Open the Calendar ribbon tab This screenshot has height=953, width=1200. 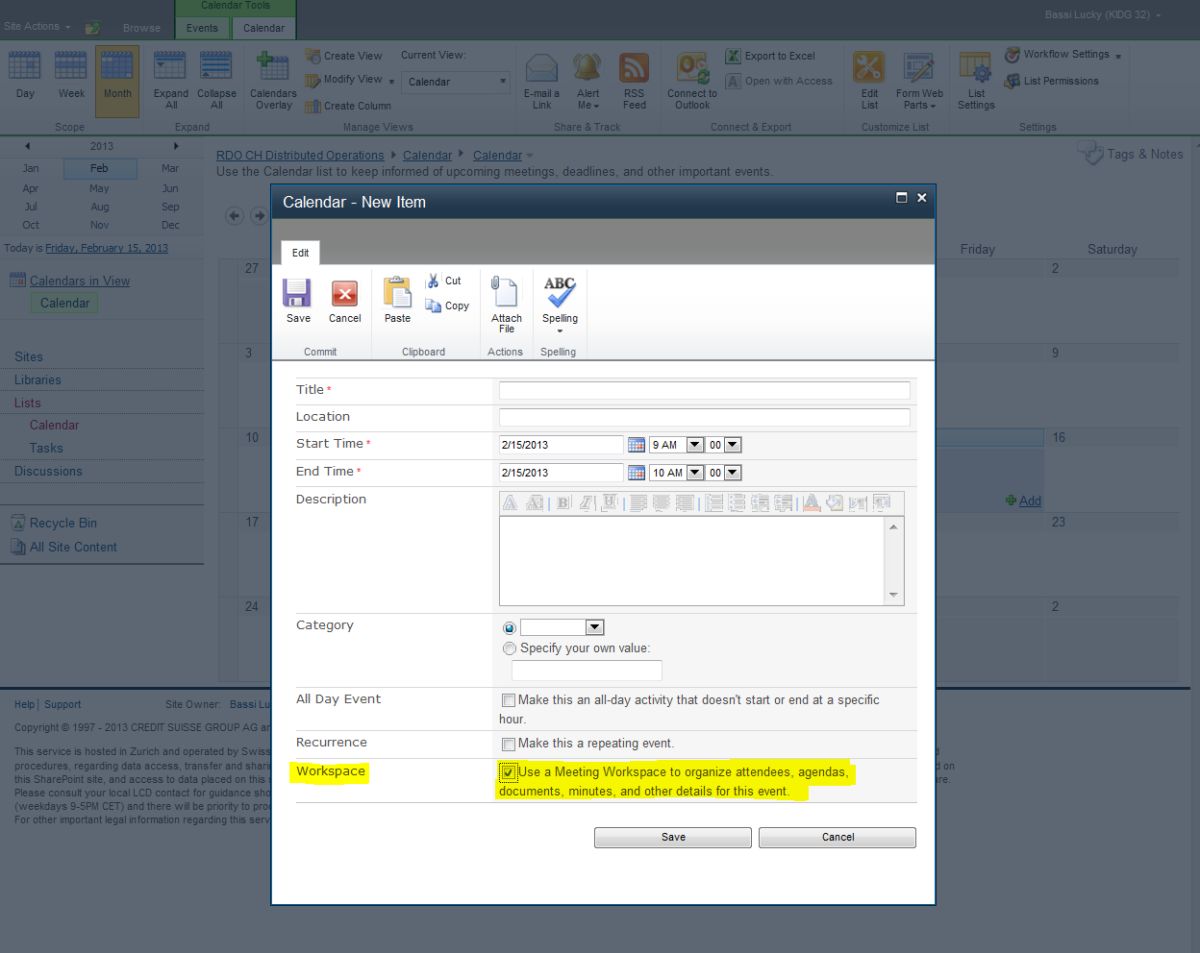click(264, 28)
